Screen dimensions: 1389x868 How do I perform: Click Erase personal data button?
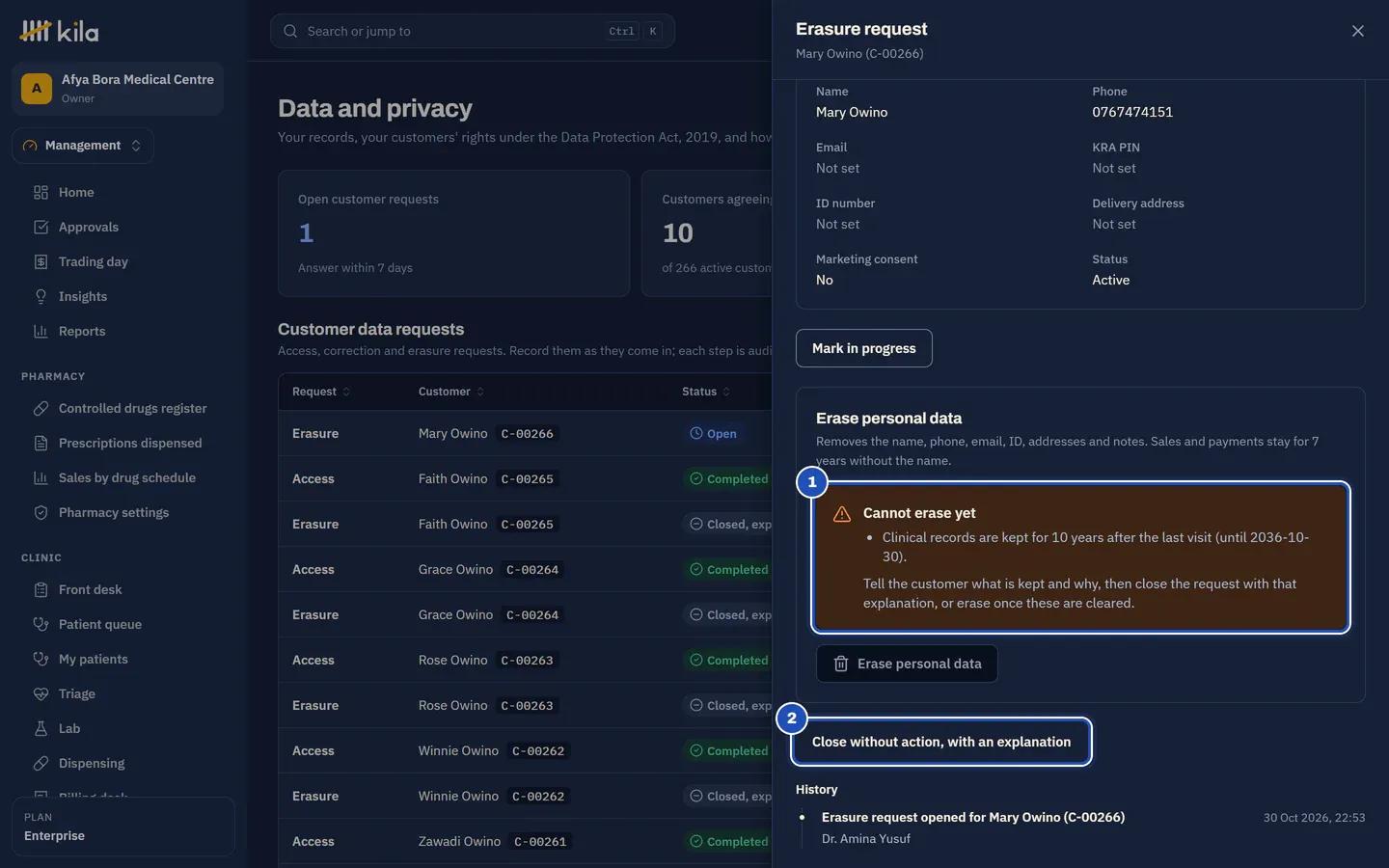907,664
